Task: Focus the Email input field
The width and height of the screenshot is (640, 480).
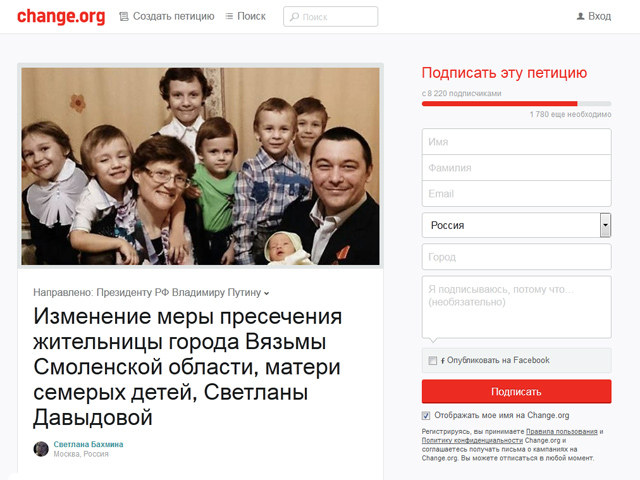Action: (516, 193)
